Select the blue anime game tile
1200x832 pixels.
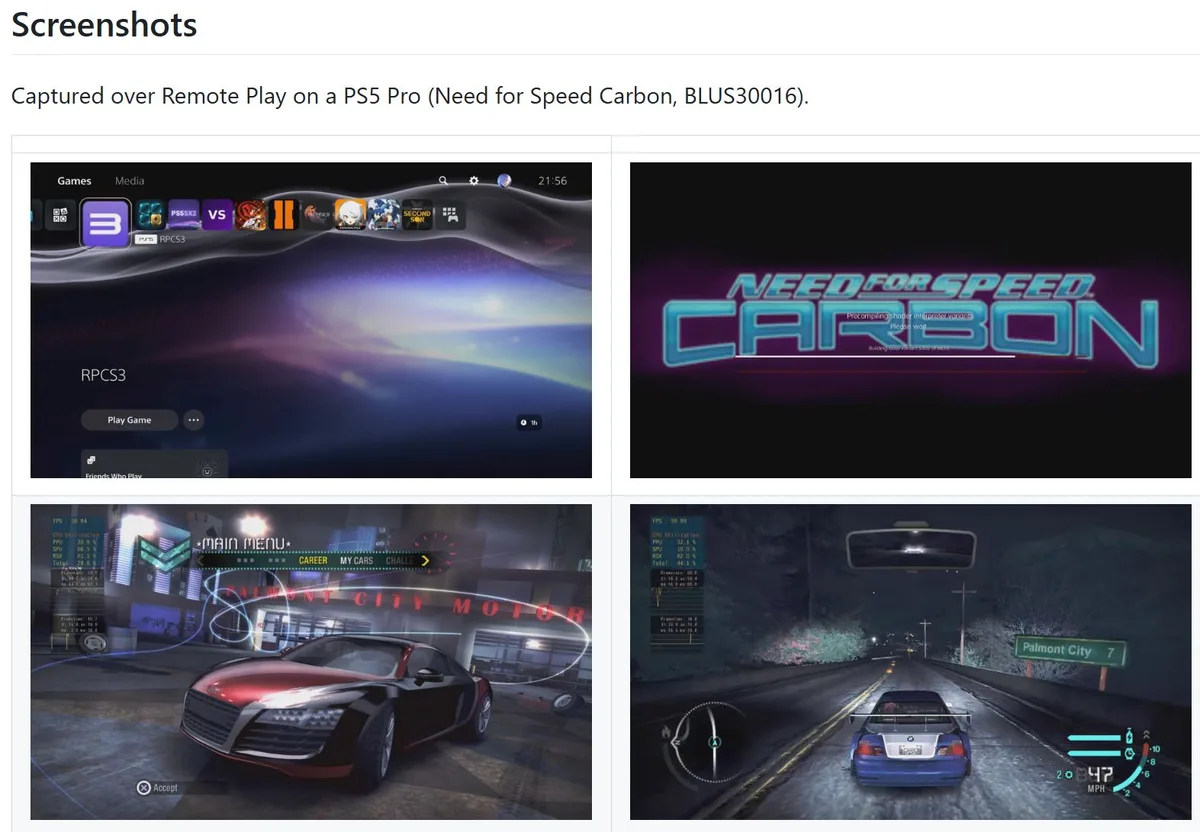point(383,215)
